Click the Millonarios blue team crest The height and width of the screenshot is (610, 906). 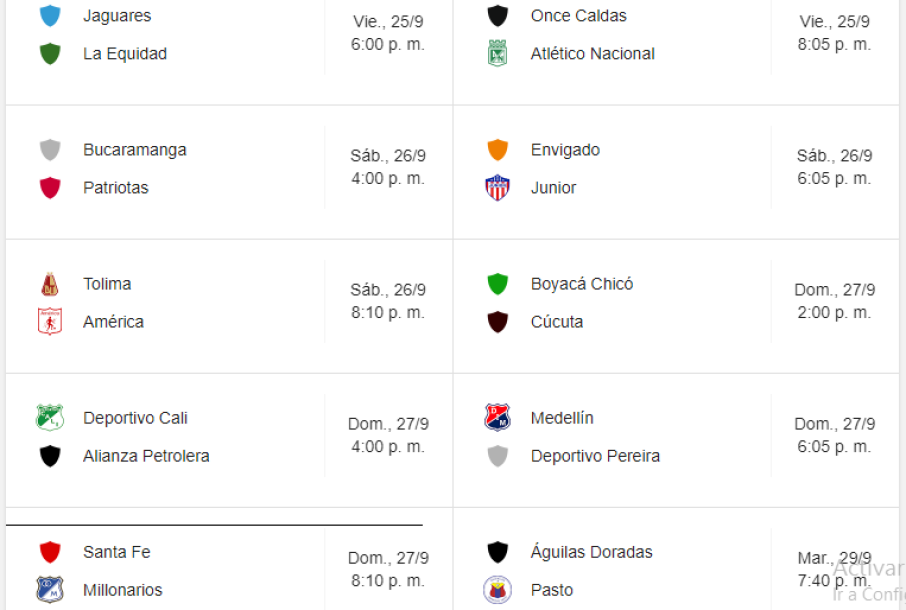(x=50, y=590)
